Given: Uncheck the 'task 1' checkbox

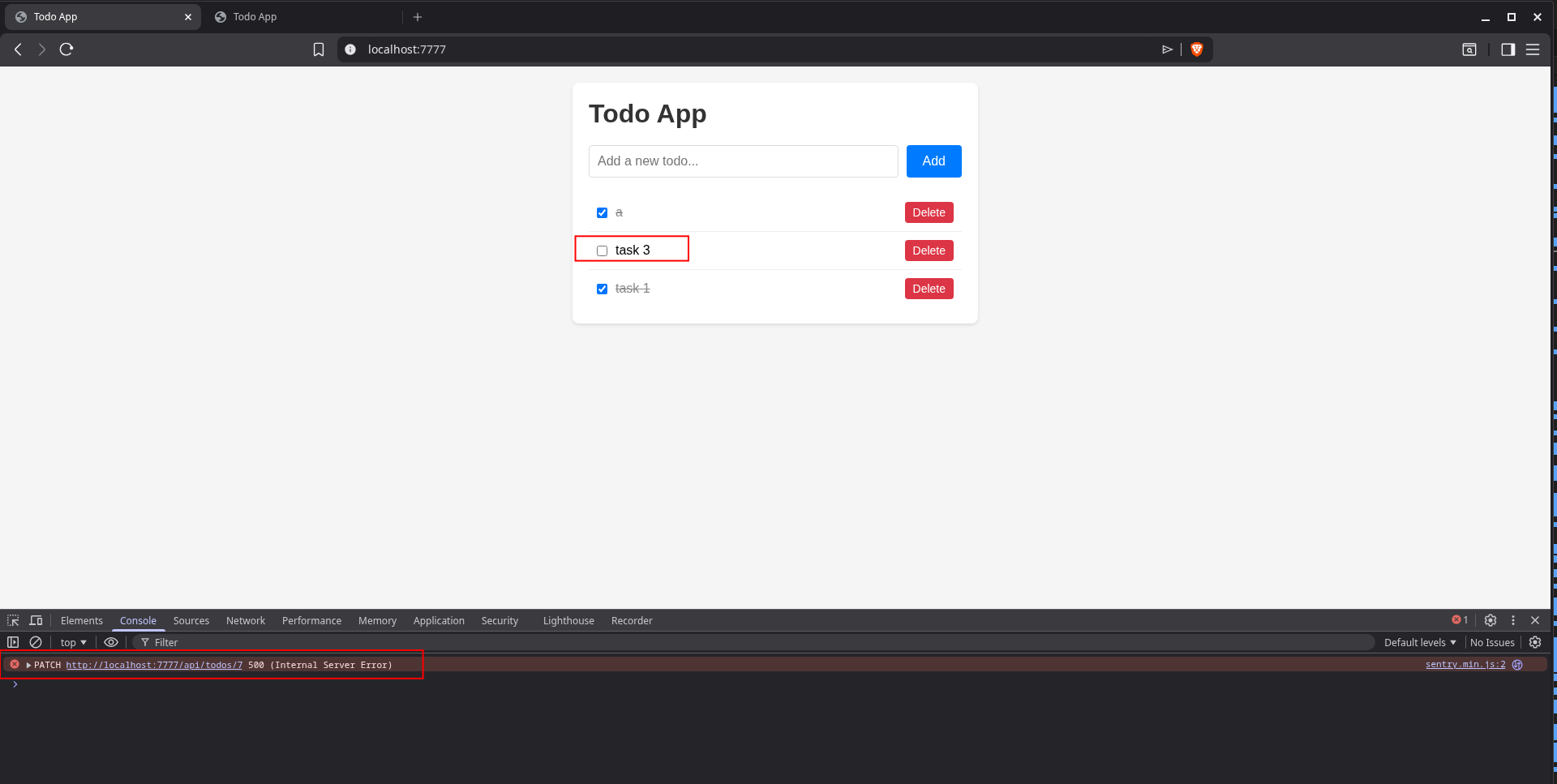Looking at the screenshot, I should 602,289.
